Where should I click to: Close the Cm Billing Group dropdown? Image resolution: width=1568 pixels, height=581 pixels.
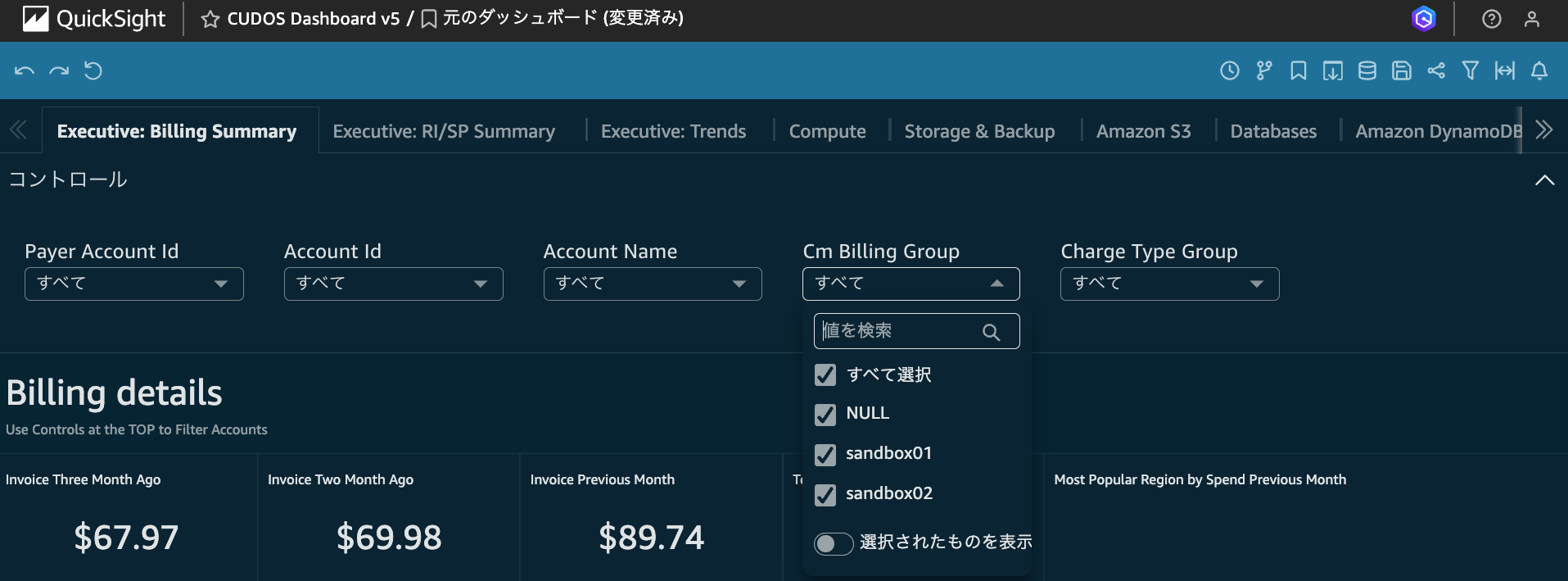[x=911, y=284]
